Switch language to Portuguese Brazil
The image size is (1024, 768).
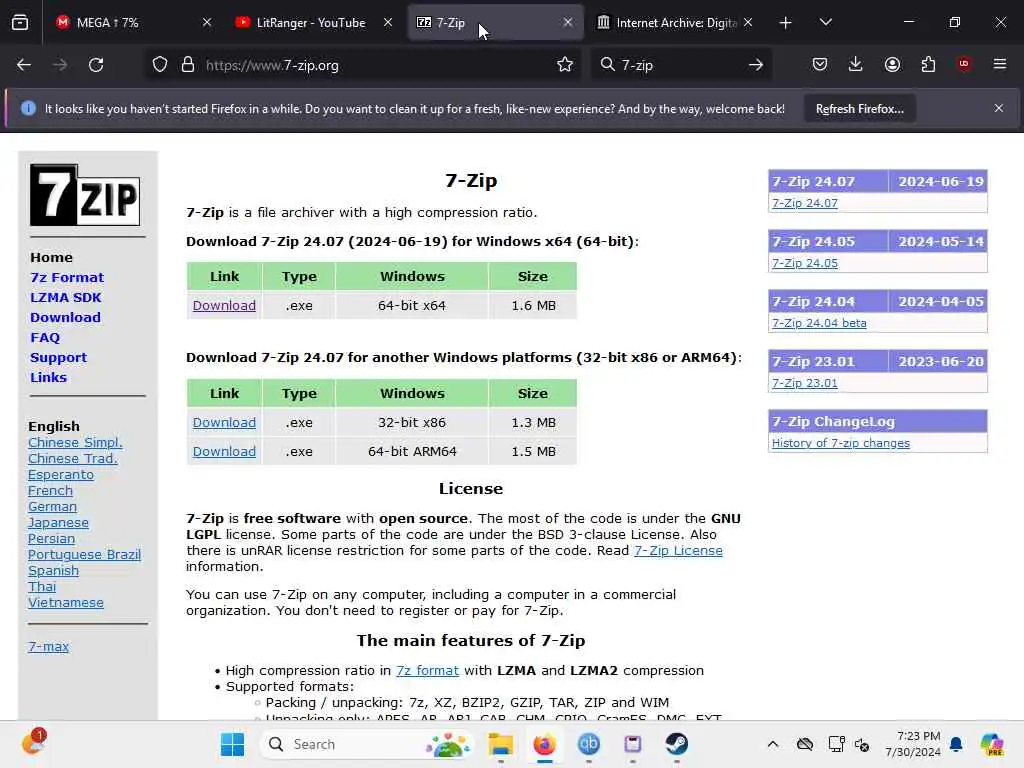(84, 554)
